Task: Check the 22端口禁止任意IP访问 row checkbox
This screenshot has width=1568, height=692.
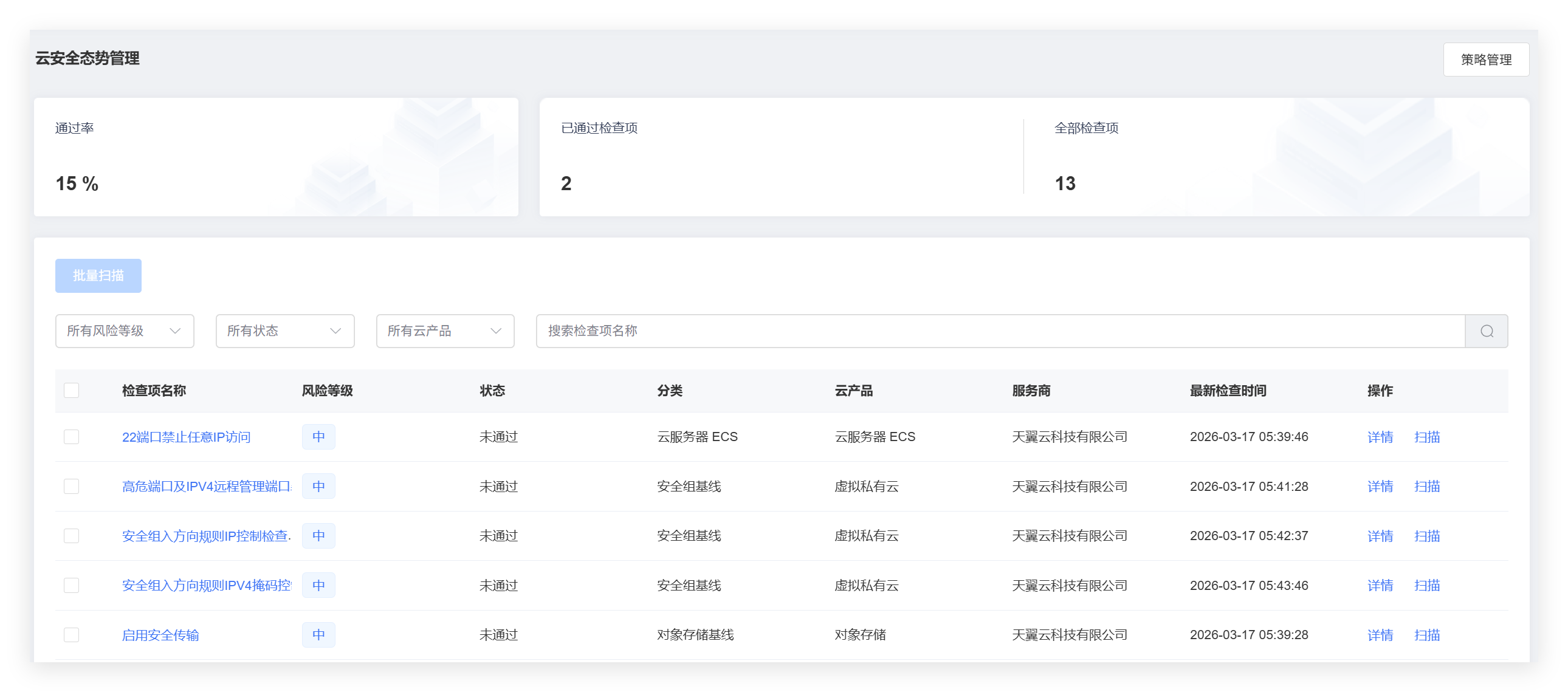Action: (x=71, y=437)
